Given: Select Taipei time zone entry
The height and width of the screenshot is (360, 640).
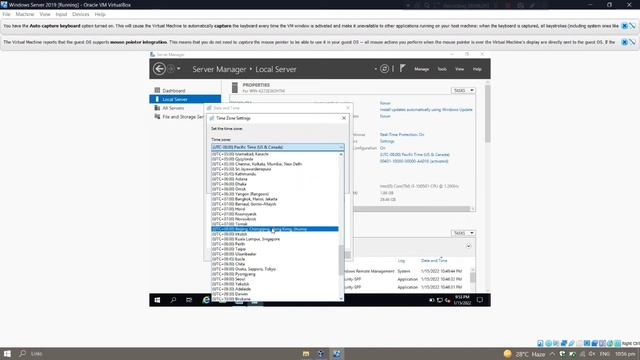Looking at the screenshot, I should click(x=275, y=249).
